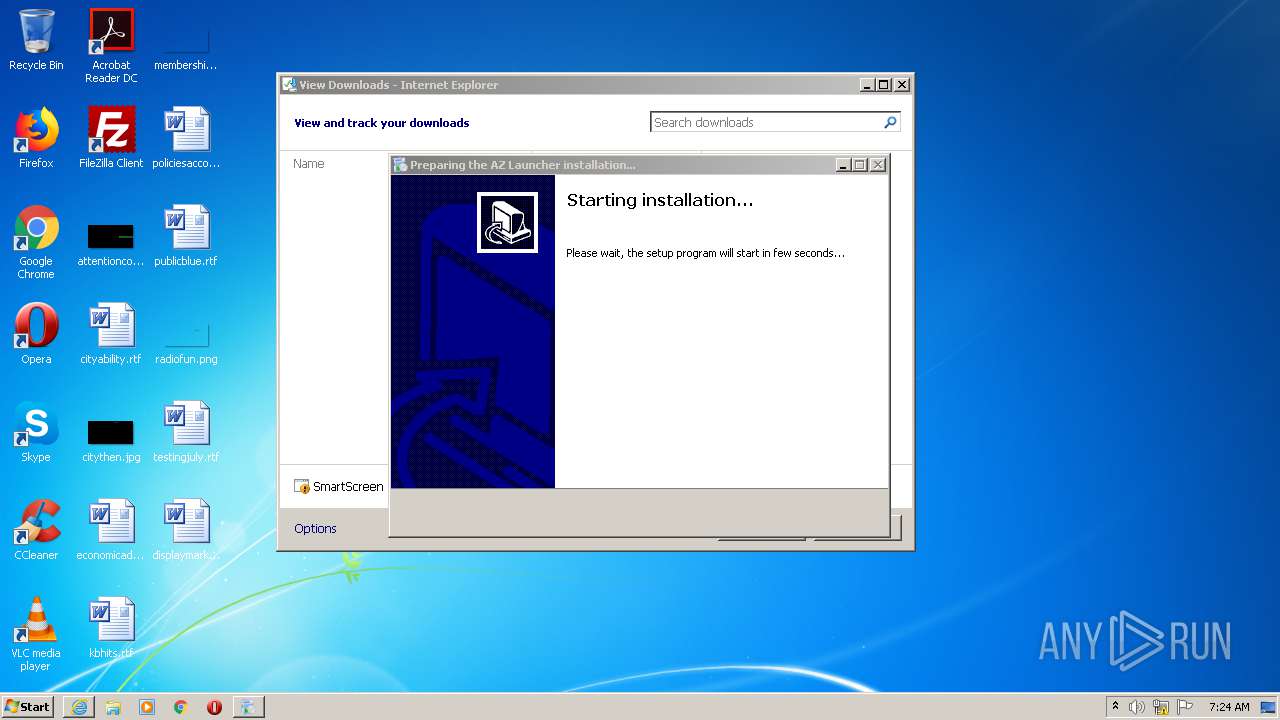Select testingjuly.rtf document
The width and height of the screenshot is (1280, 720).
(186, 432)
